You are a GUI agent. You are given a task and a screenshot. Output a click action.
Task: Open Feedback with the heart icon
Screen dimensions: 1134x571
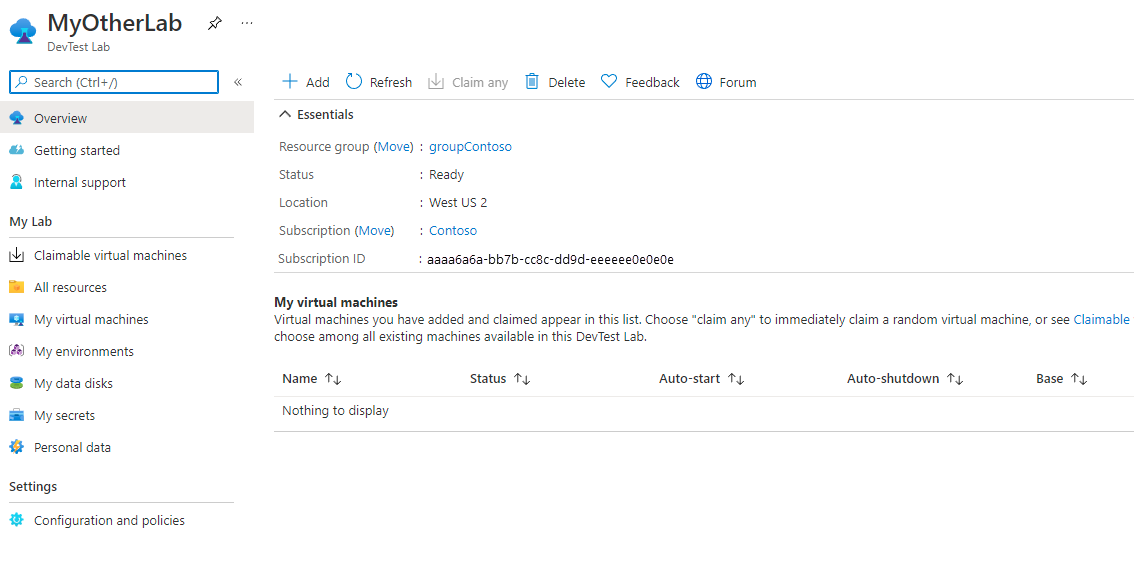(609, 82)
